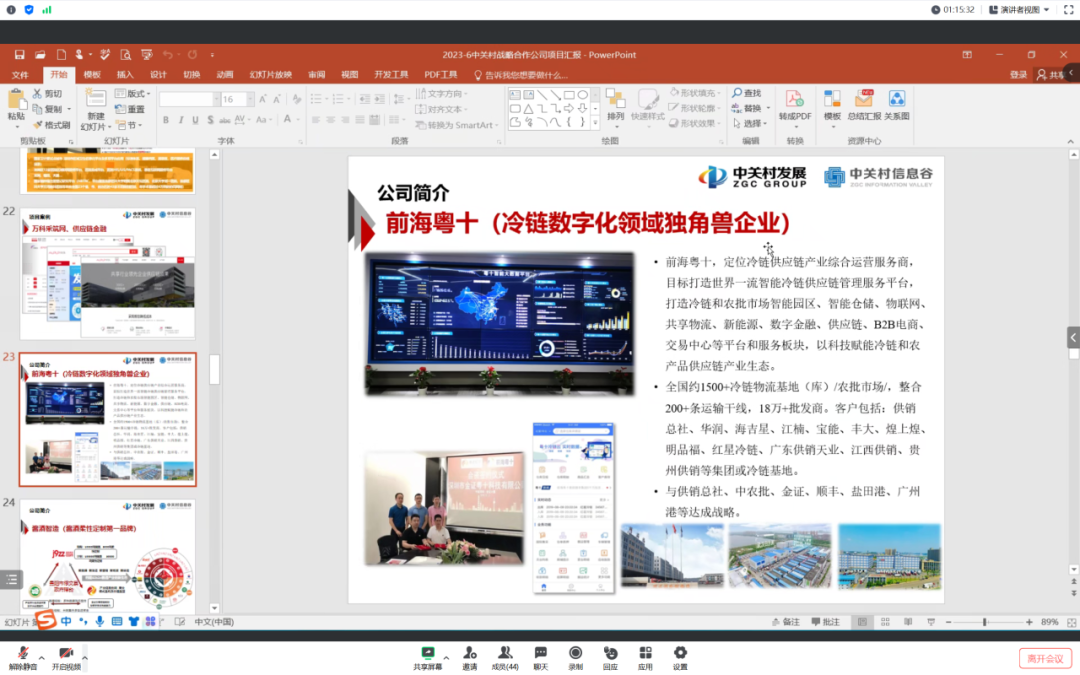The width and height of the screenshot is (1080, 675).
Task: Open the Summary Report (总结汇报) resource
Action: 864,105
